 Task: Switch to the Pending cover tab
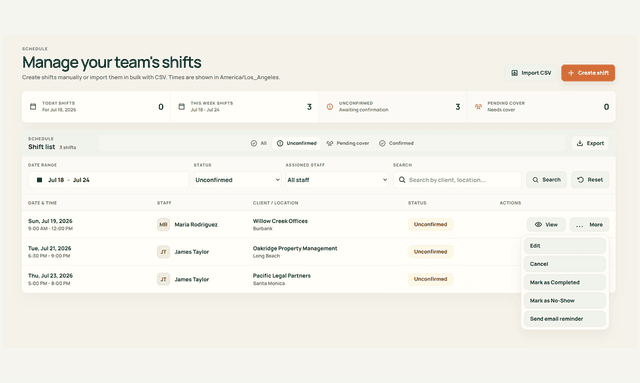click(348, 143)
